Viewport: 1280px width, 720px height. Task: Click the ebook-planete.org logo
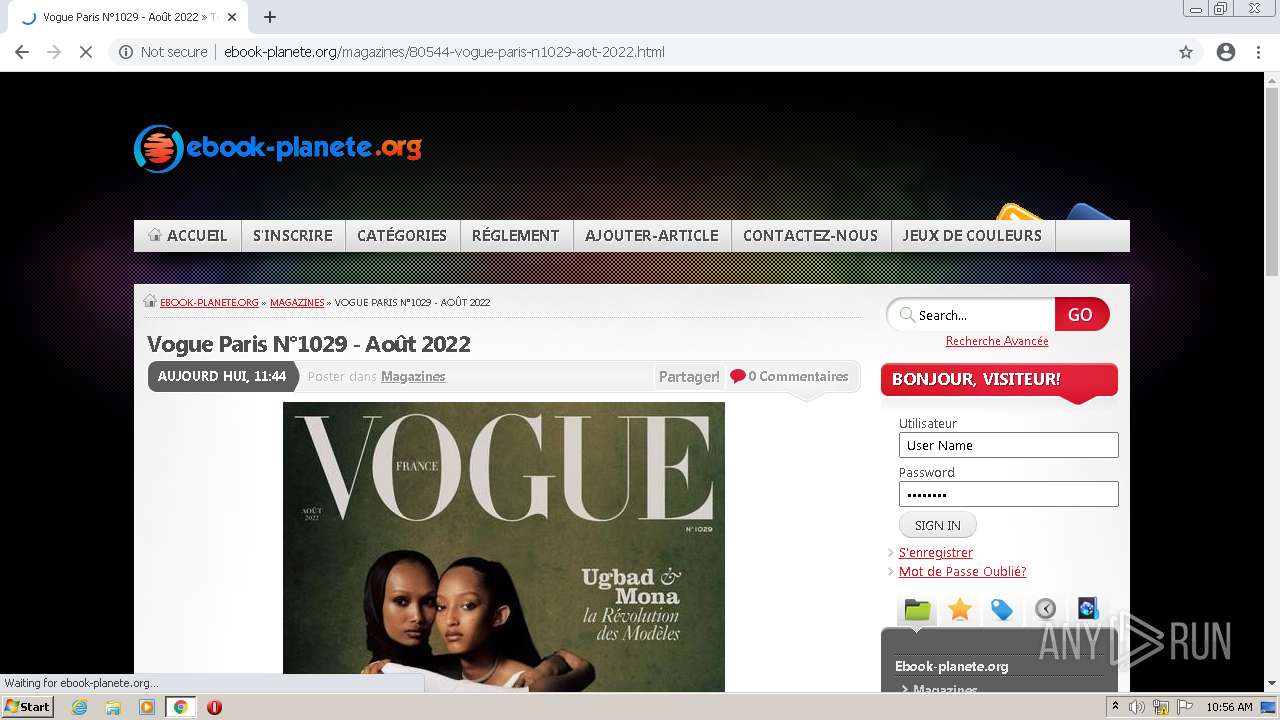coord(278,148)
